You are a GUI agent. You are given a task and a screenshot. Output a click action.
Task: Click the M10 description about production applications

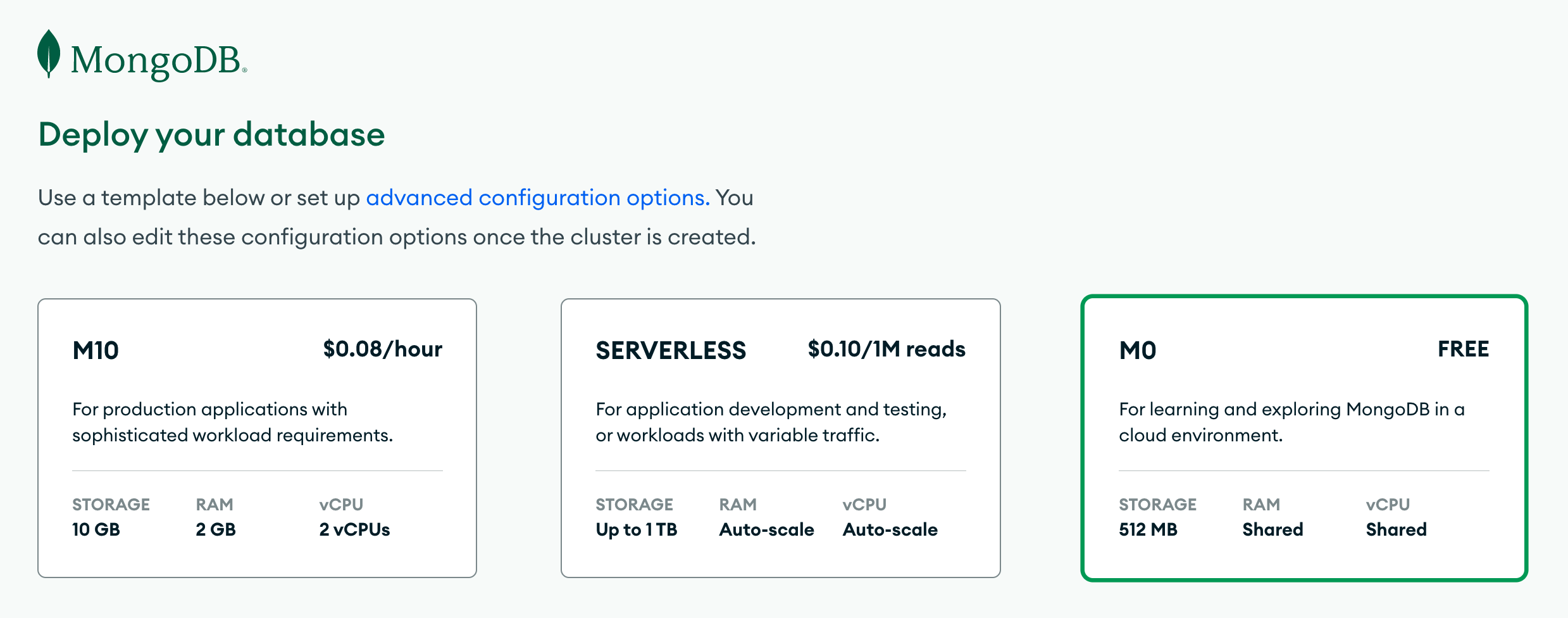pyautogui.click(x=232, y=422)
